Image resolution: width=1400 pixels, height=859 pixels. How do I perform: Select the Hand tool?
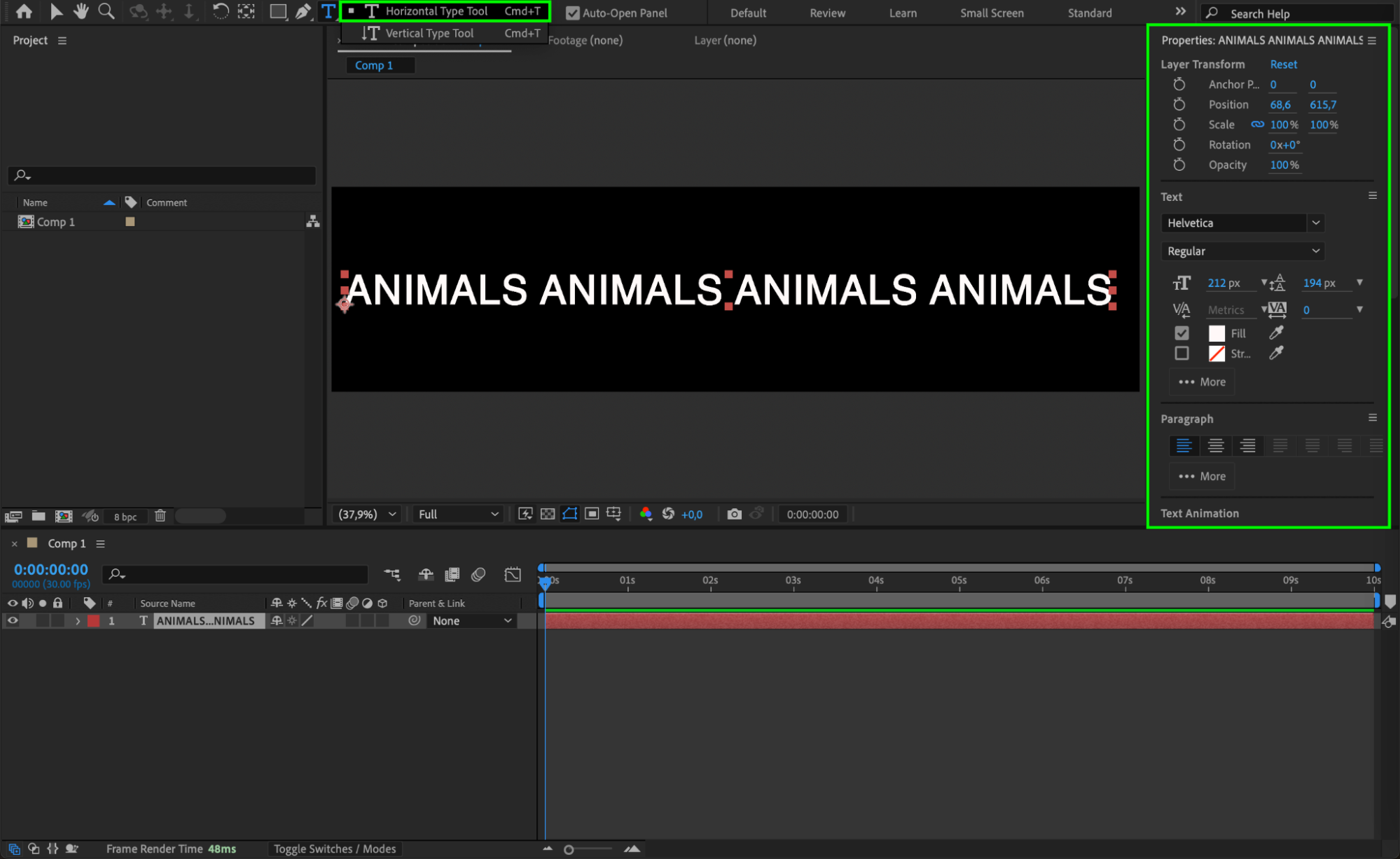[81, 11]
